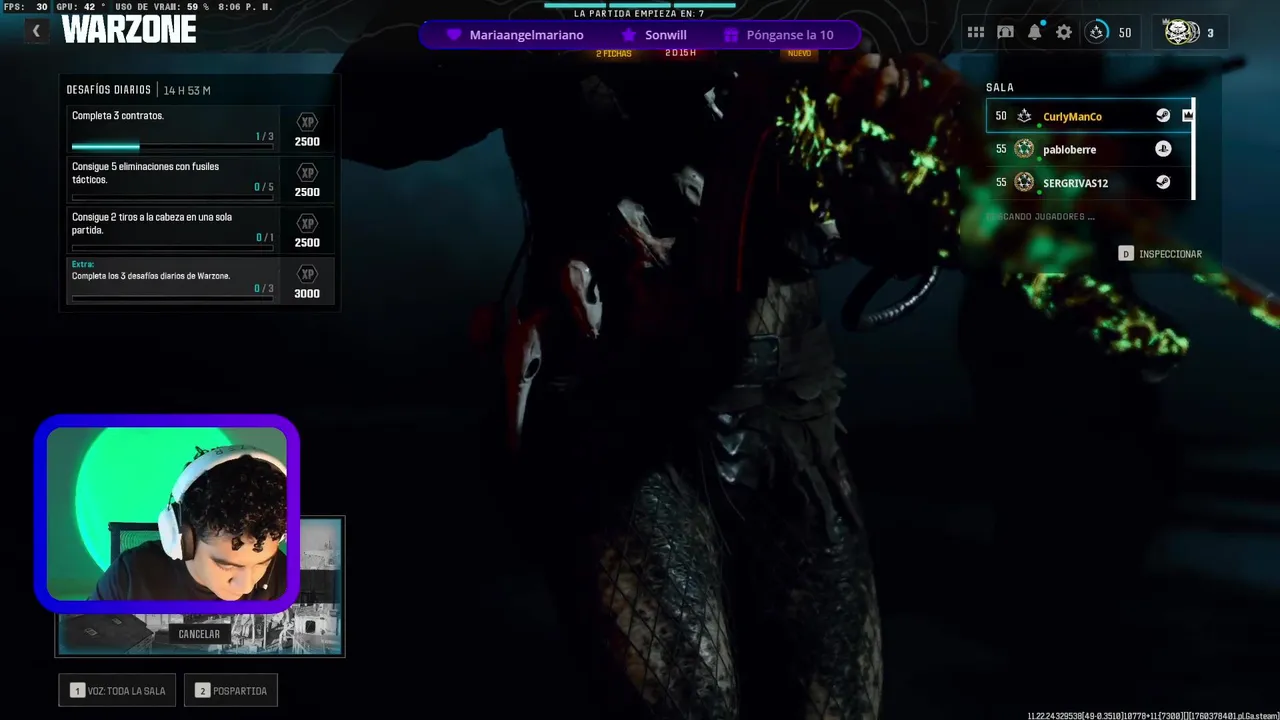
Task: Open the headset social channels icon
Action: click(x=1006, y=33)
